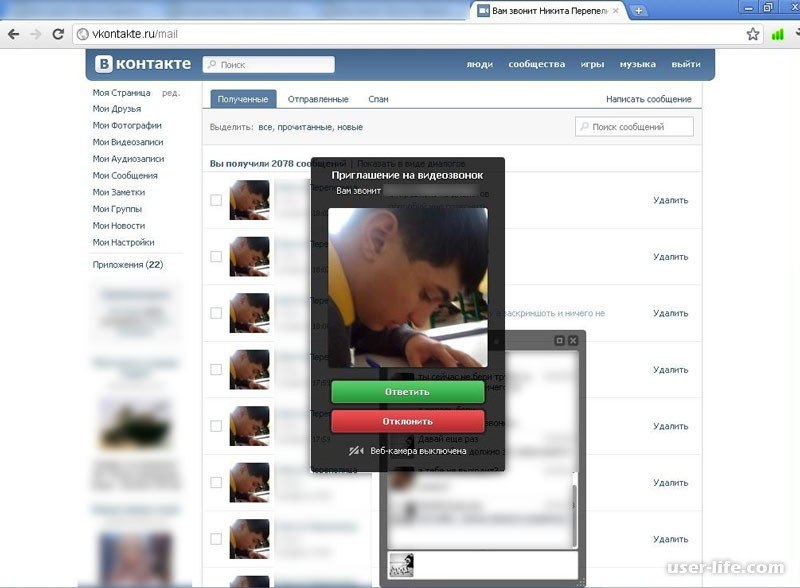Bookmark page with star icon
This screenshot has height=588, width=800.
[753, 34]
